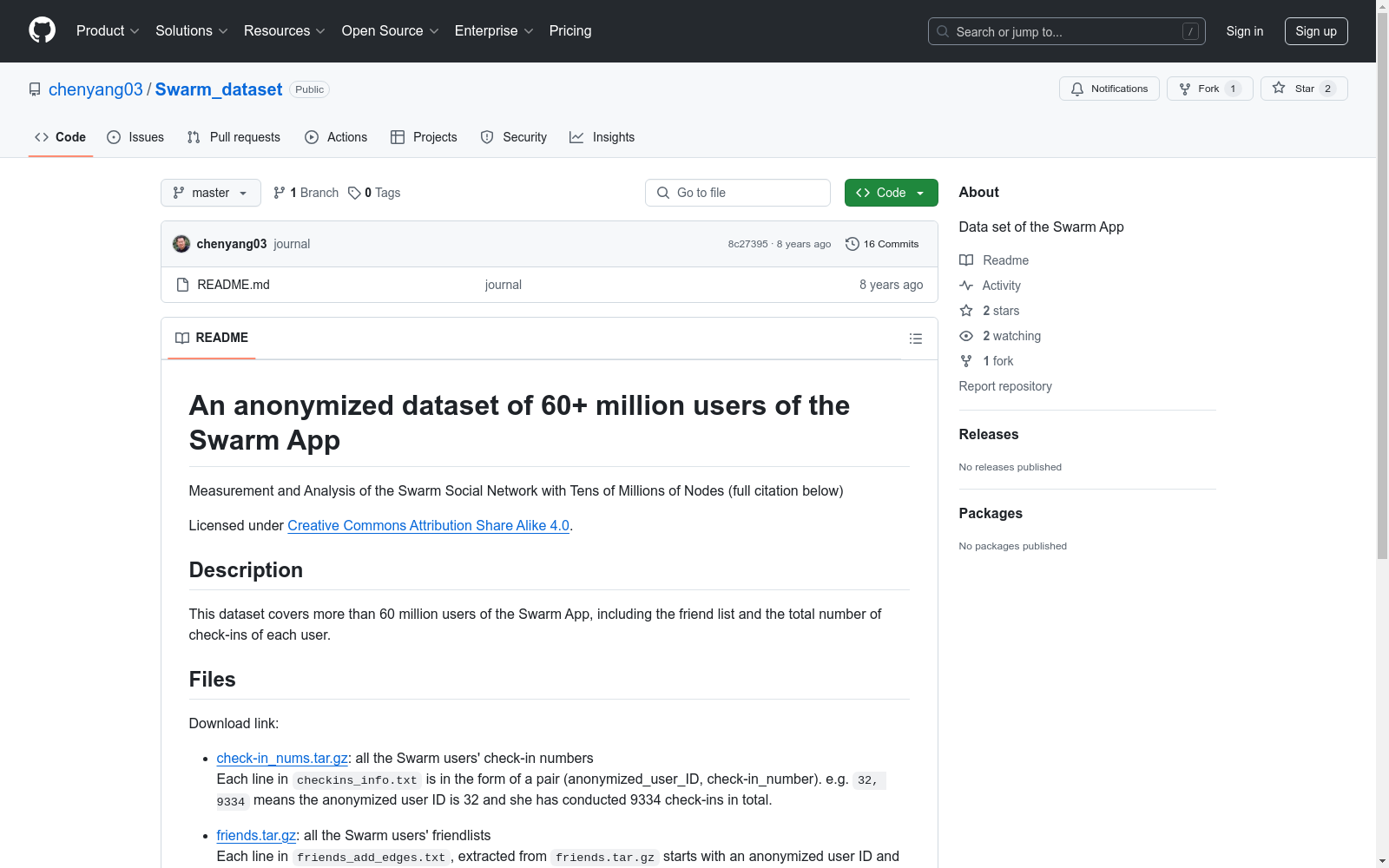Click the star count badge 2
The image size is (1389, 868).
[1327, 89]
